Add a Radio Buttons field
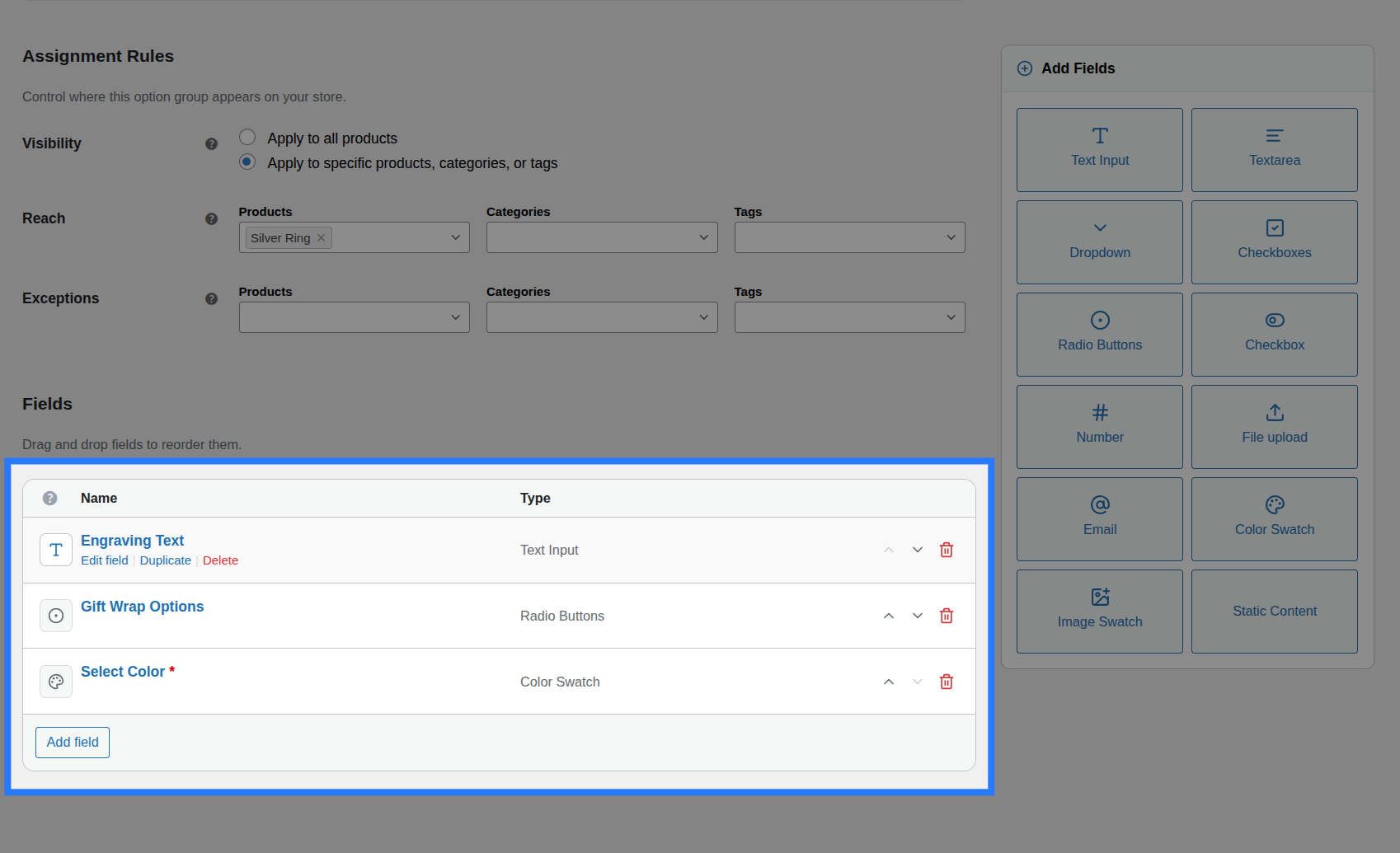This screenshot has height=853, width=1400. 1099,335
